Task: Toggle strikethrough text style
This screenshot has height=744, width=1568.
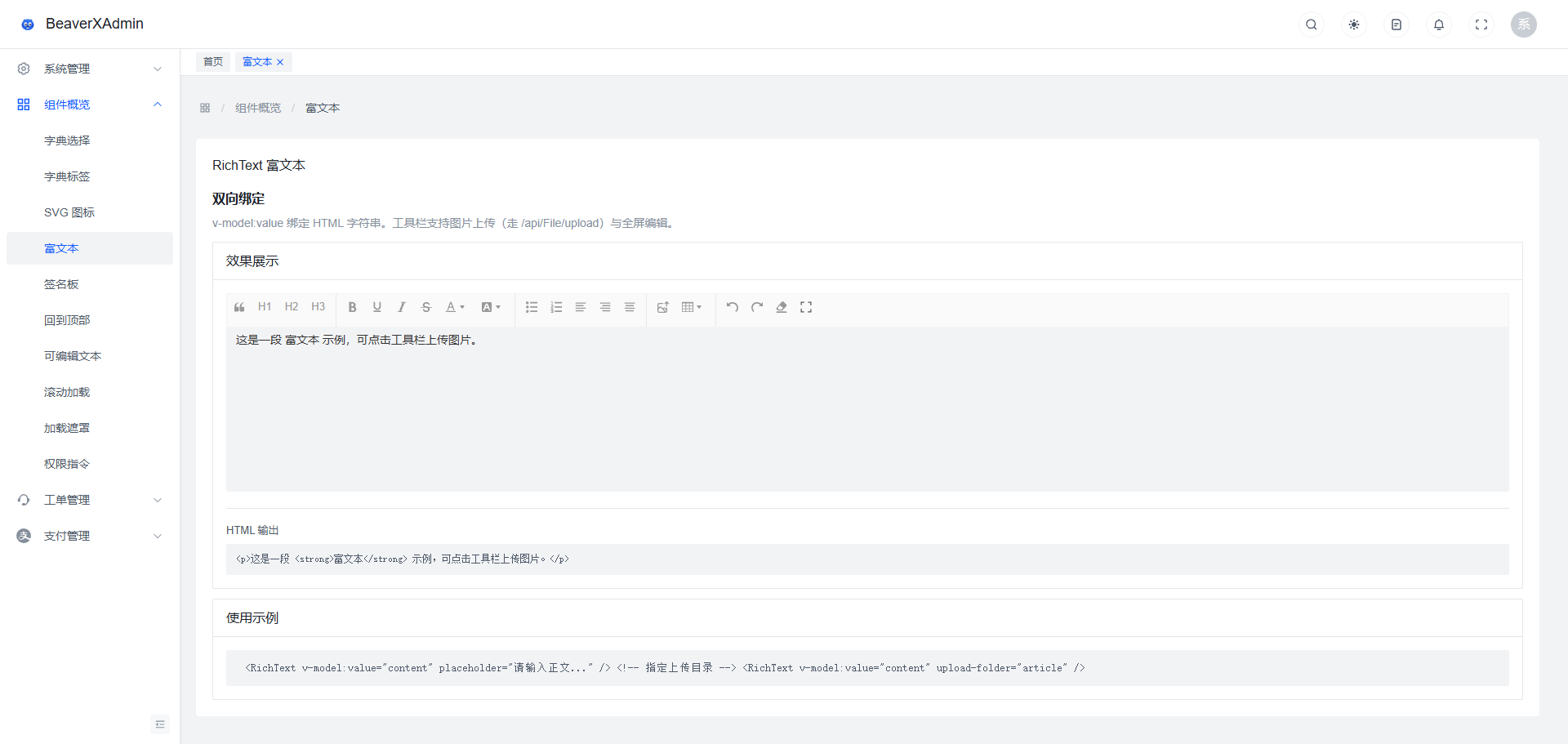Action: tap(426, 307)
